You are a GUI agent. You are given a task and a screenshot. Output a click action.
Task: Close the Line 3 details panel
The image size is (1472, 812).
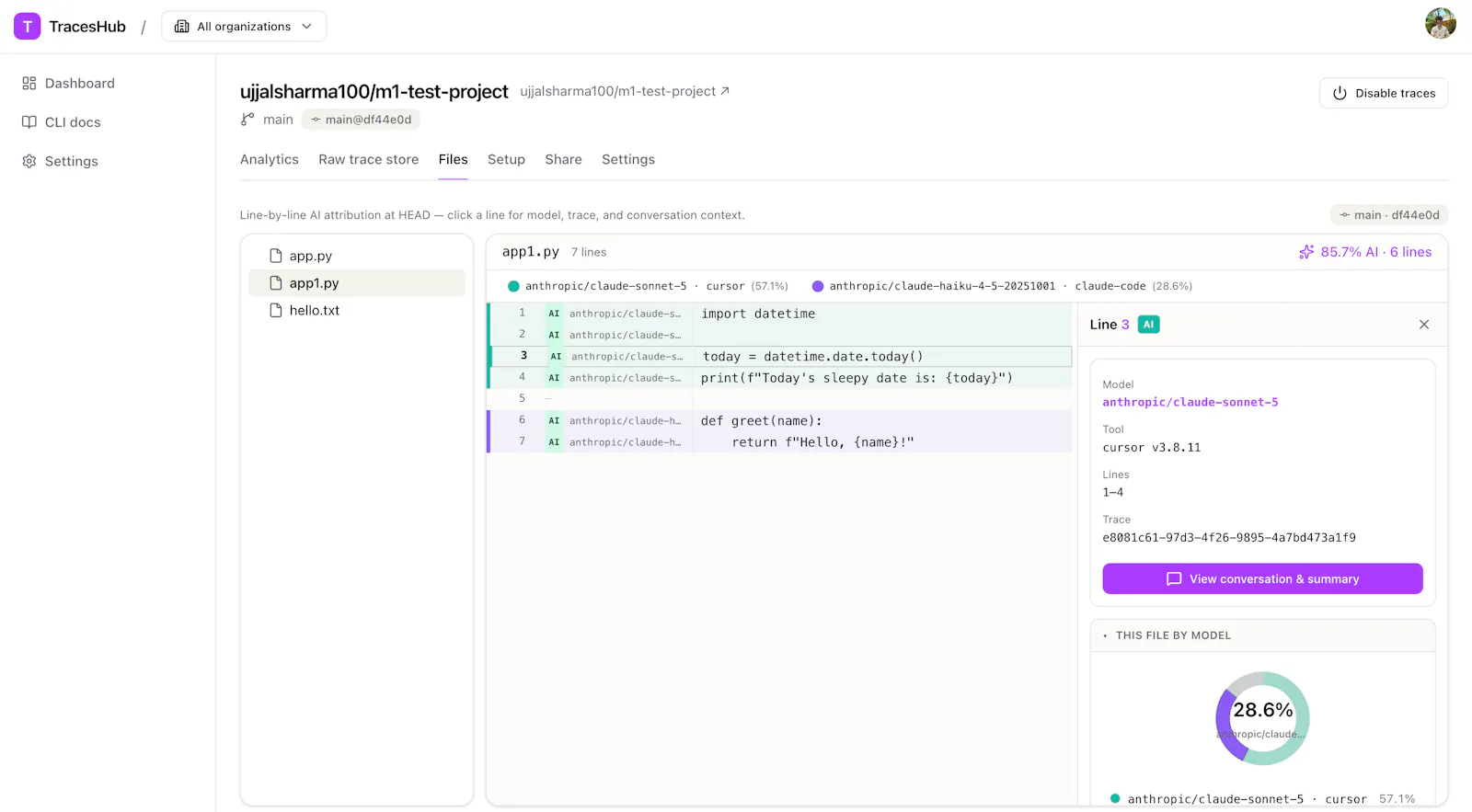click(x=1424, y=325)
